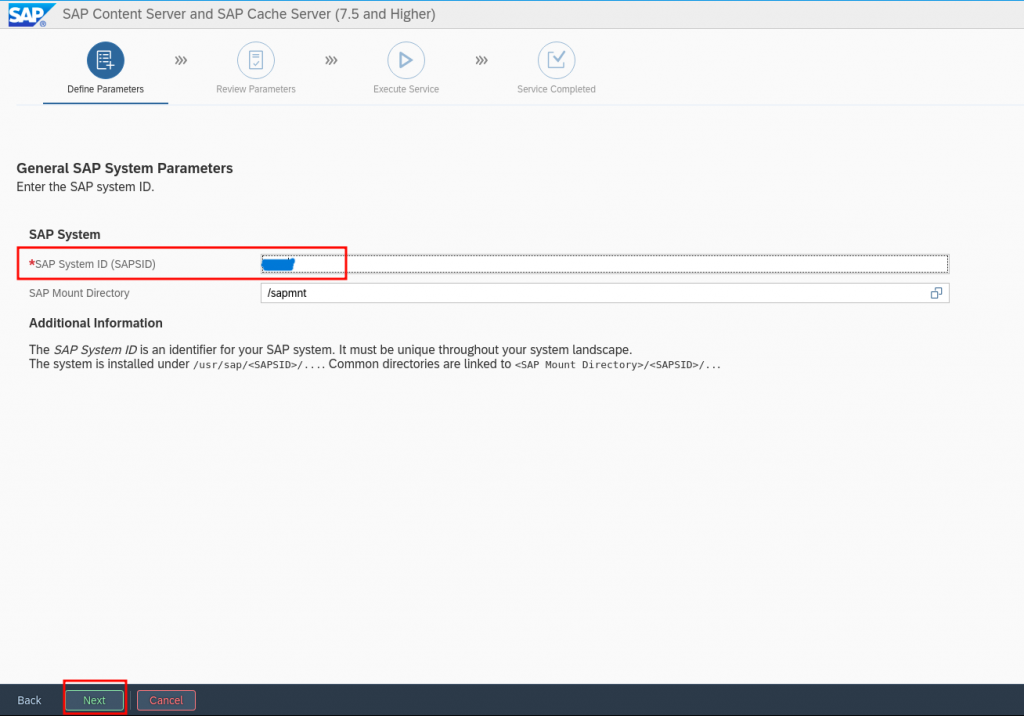Click chevron arrows before Execute Service step
Image resolution: width=1024 pixels, height=716 pixels.
[331, 61]
